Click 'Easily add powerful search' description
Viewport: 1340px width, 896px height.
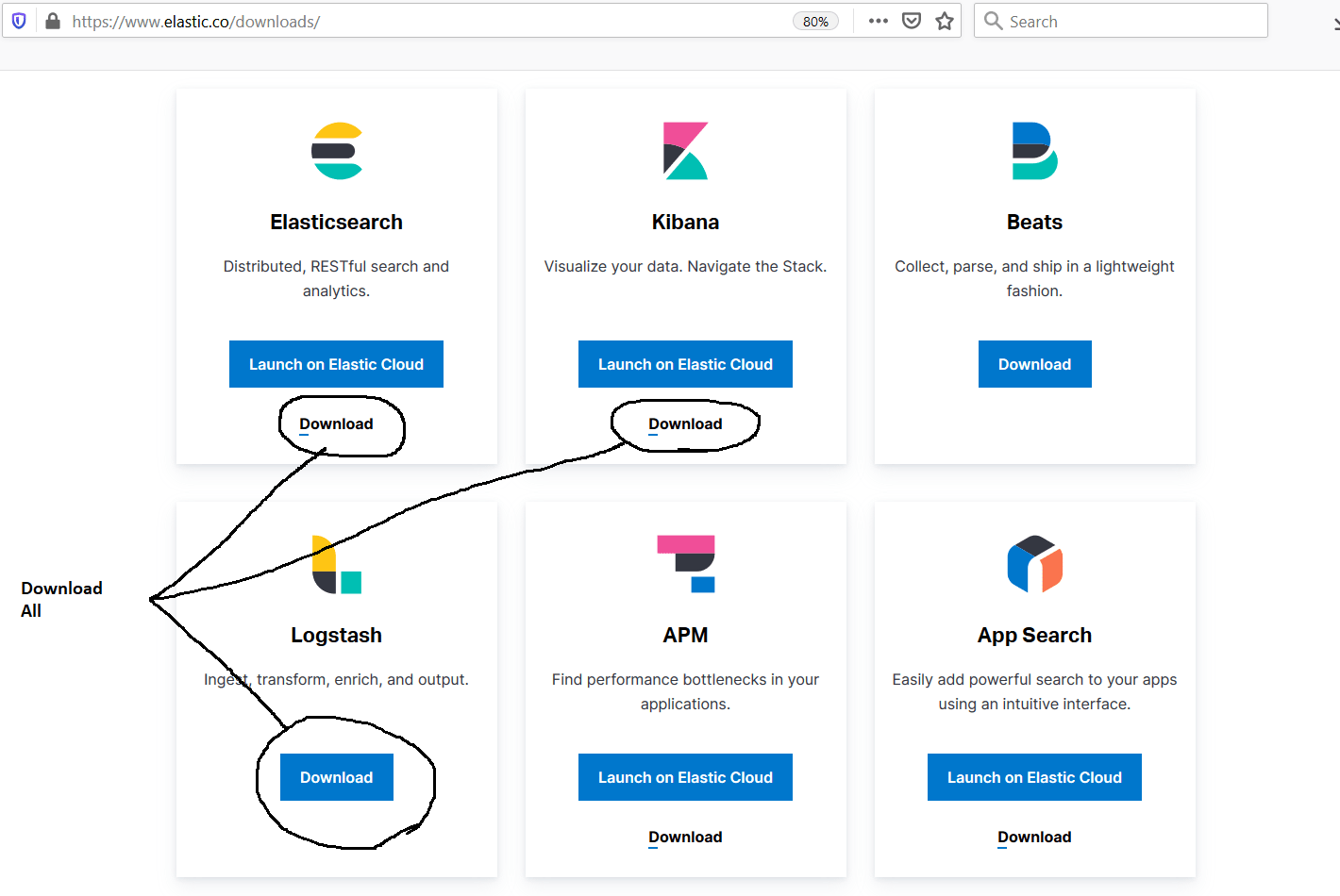tap(1035, 691)
